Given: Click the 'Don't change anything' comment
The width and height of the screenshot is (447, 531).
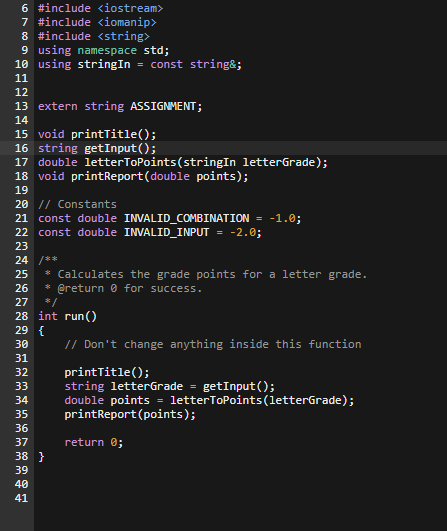Looking at the screenshot, I should pos(213,344).
